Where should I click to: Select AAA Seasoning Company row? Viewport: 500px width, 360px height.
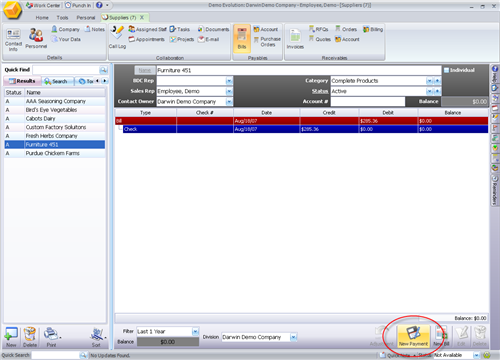pyautogui.click(x=55, y=101)
